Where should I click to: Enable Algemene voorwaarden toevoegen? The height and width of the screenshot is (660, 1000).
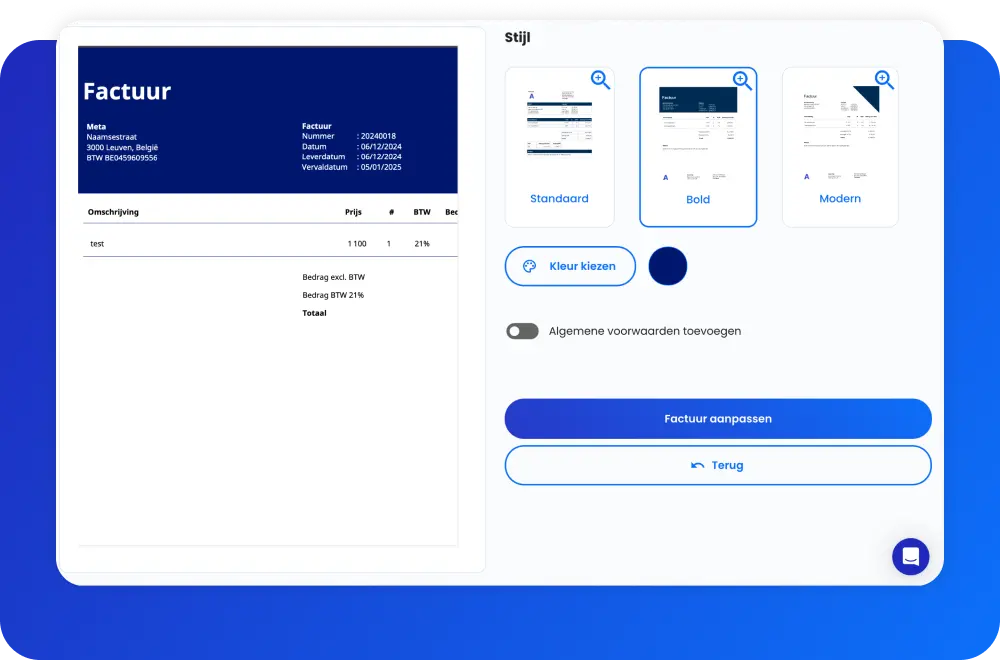pos(522,330)
